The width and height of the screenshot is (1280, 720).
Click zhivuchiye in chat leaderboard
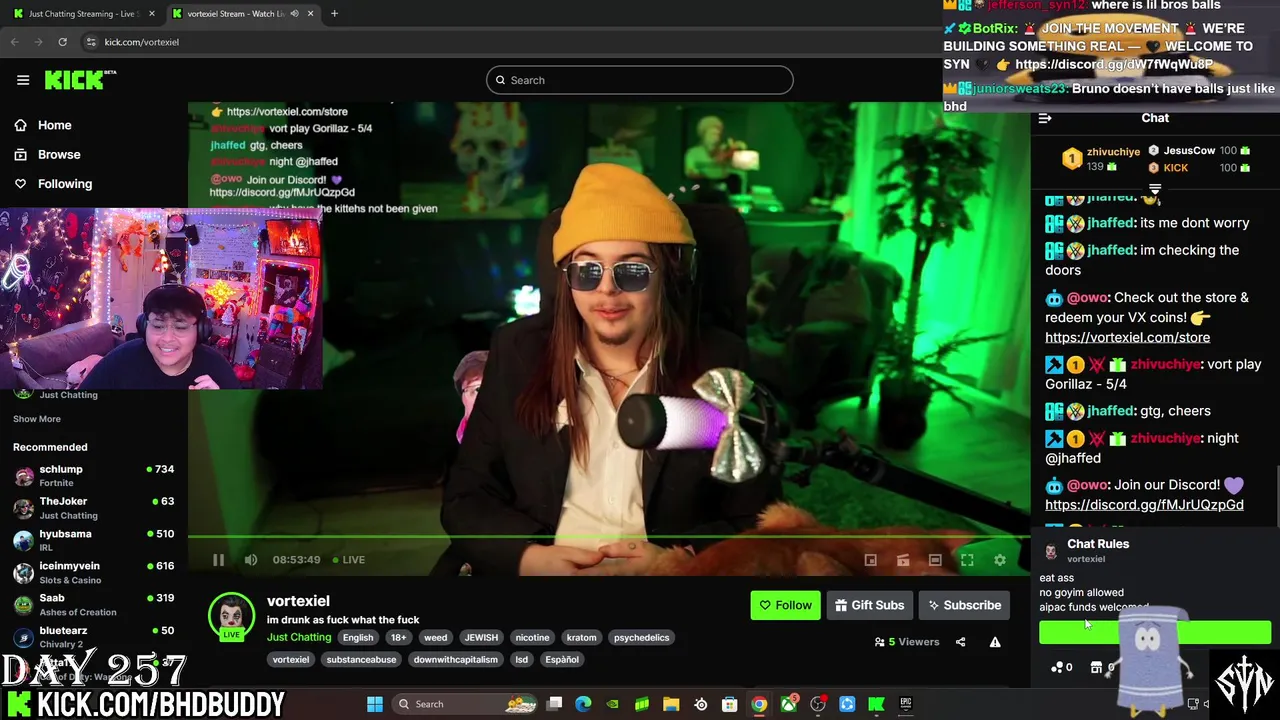[x=1113, y=151]
